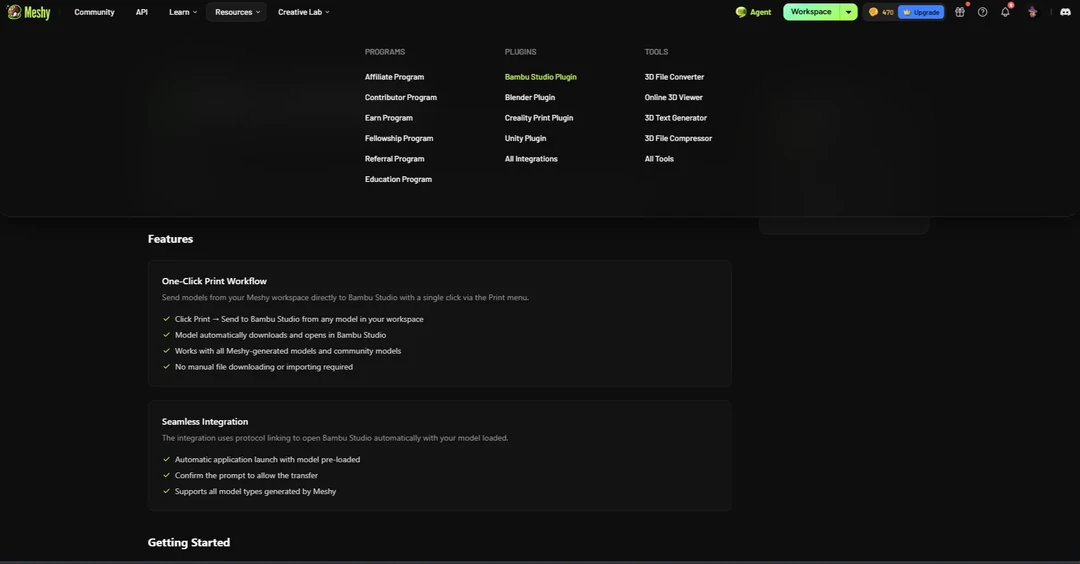Select Bambu Studio Plugin

pos(540,77)
